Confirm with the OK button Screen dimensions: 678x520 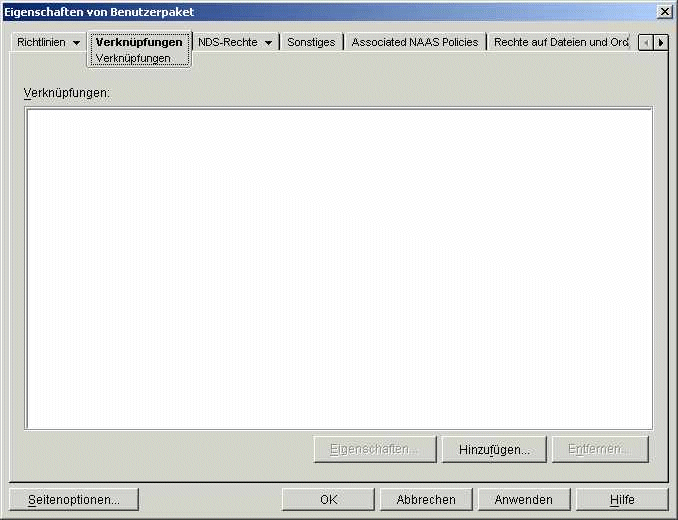(x=328, y=500)
